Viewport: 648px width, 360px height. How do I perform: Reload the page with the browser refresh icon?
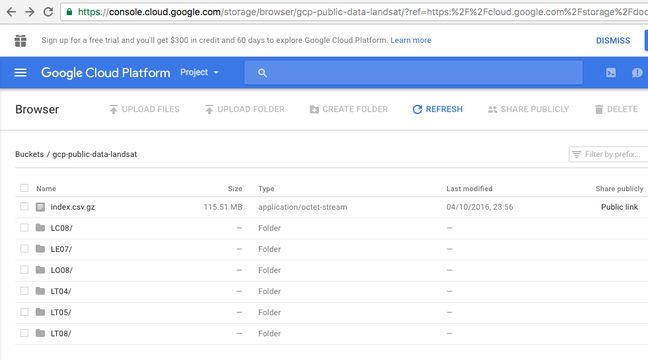point(48,12)
